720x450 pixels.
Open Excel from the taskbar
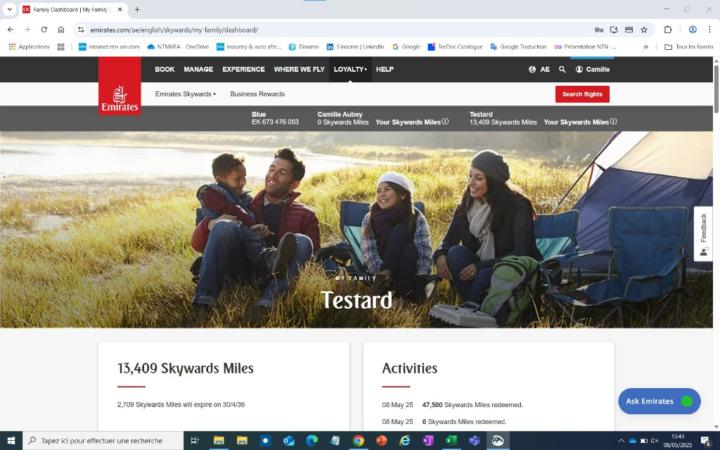451,441
